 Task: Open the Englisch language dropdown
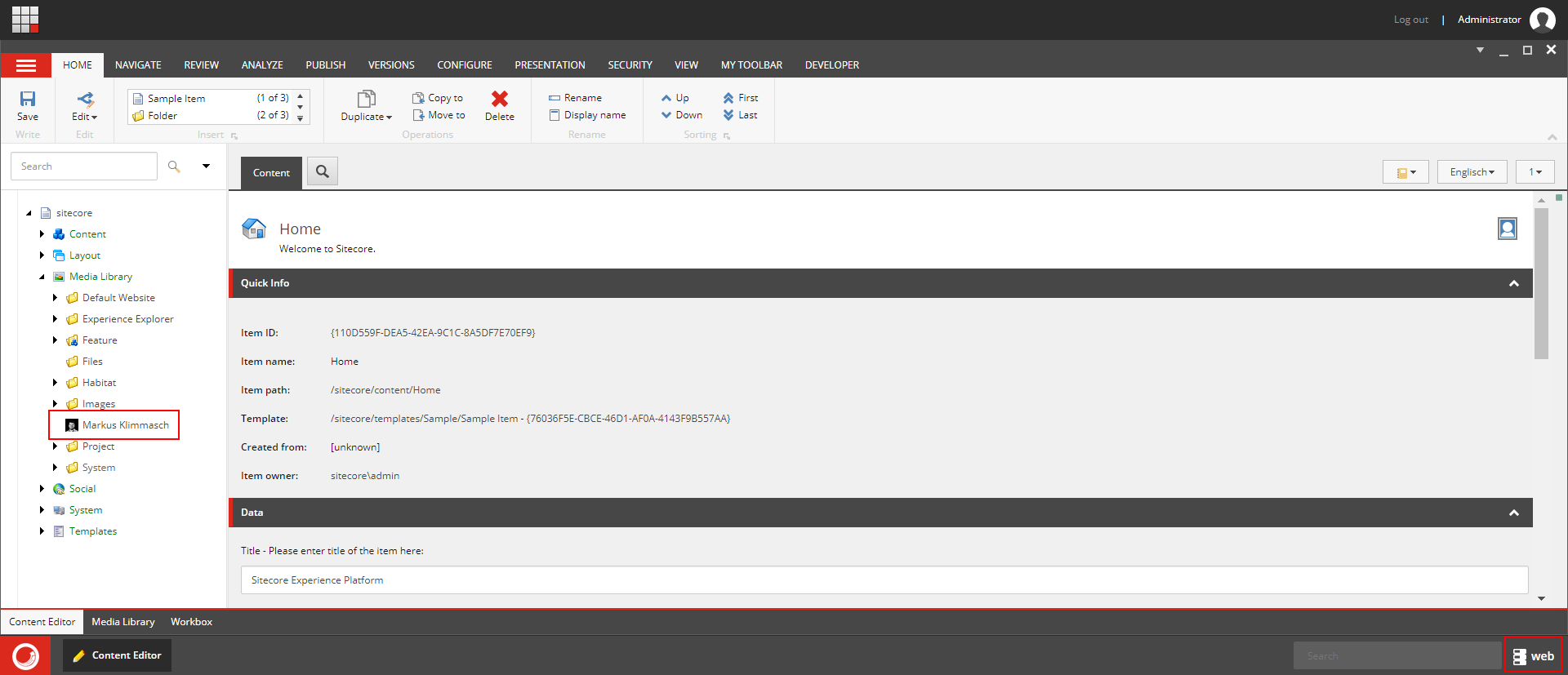pos(1472,172)
